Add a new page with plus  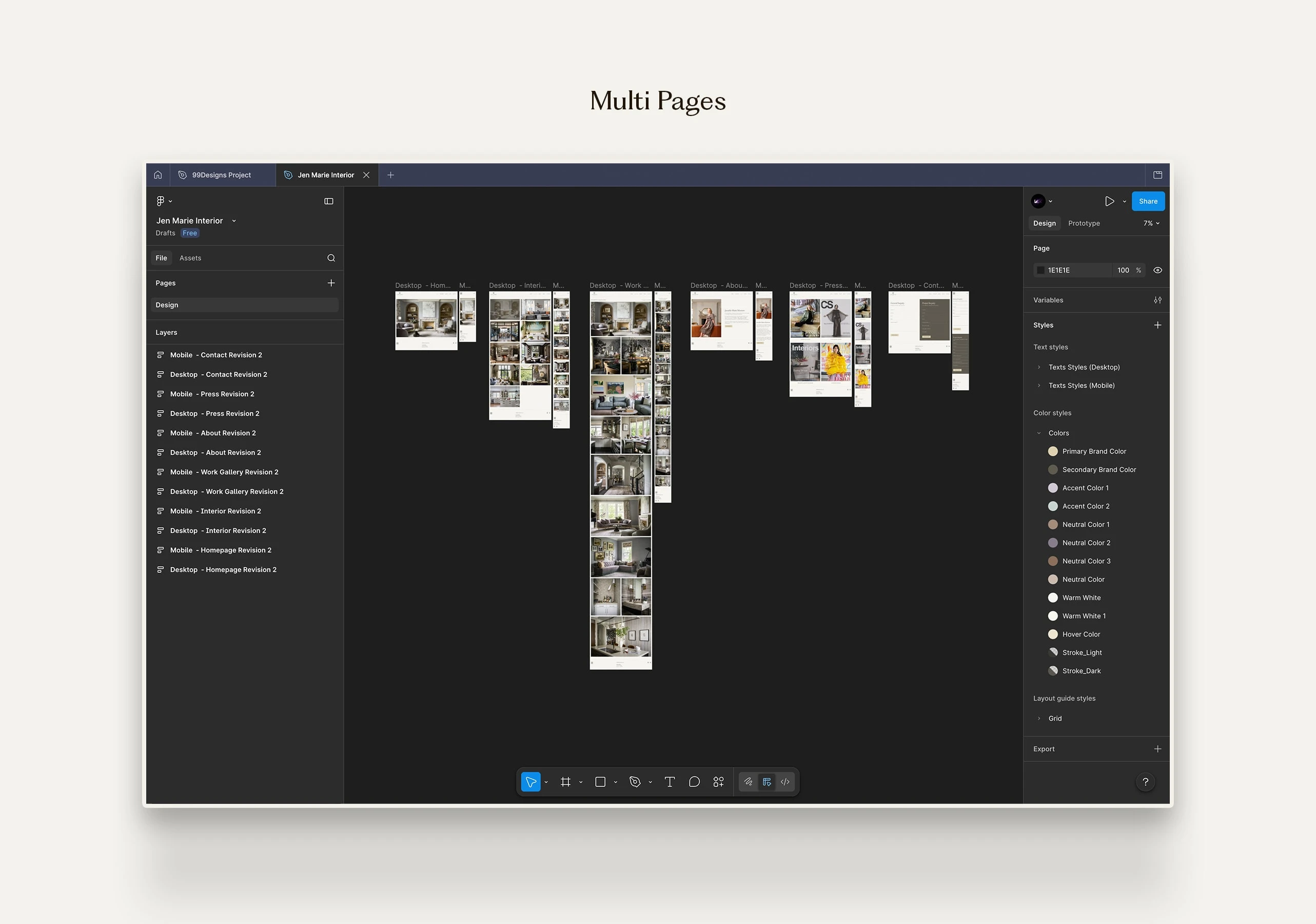[331, 283]
